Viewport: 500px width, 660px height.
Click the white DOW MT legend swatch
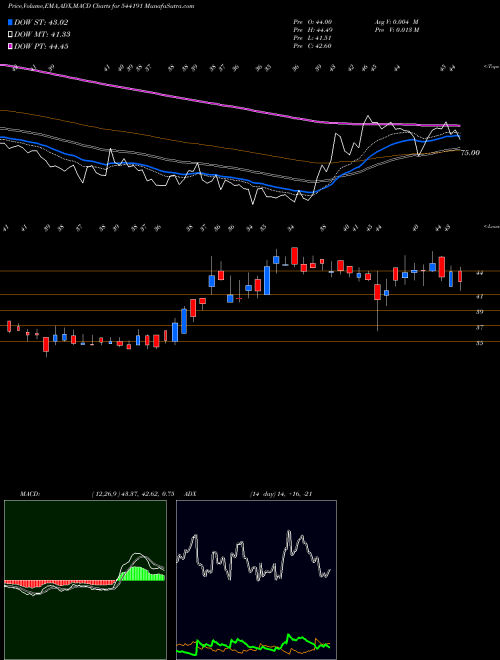(10, 35)
